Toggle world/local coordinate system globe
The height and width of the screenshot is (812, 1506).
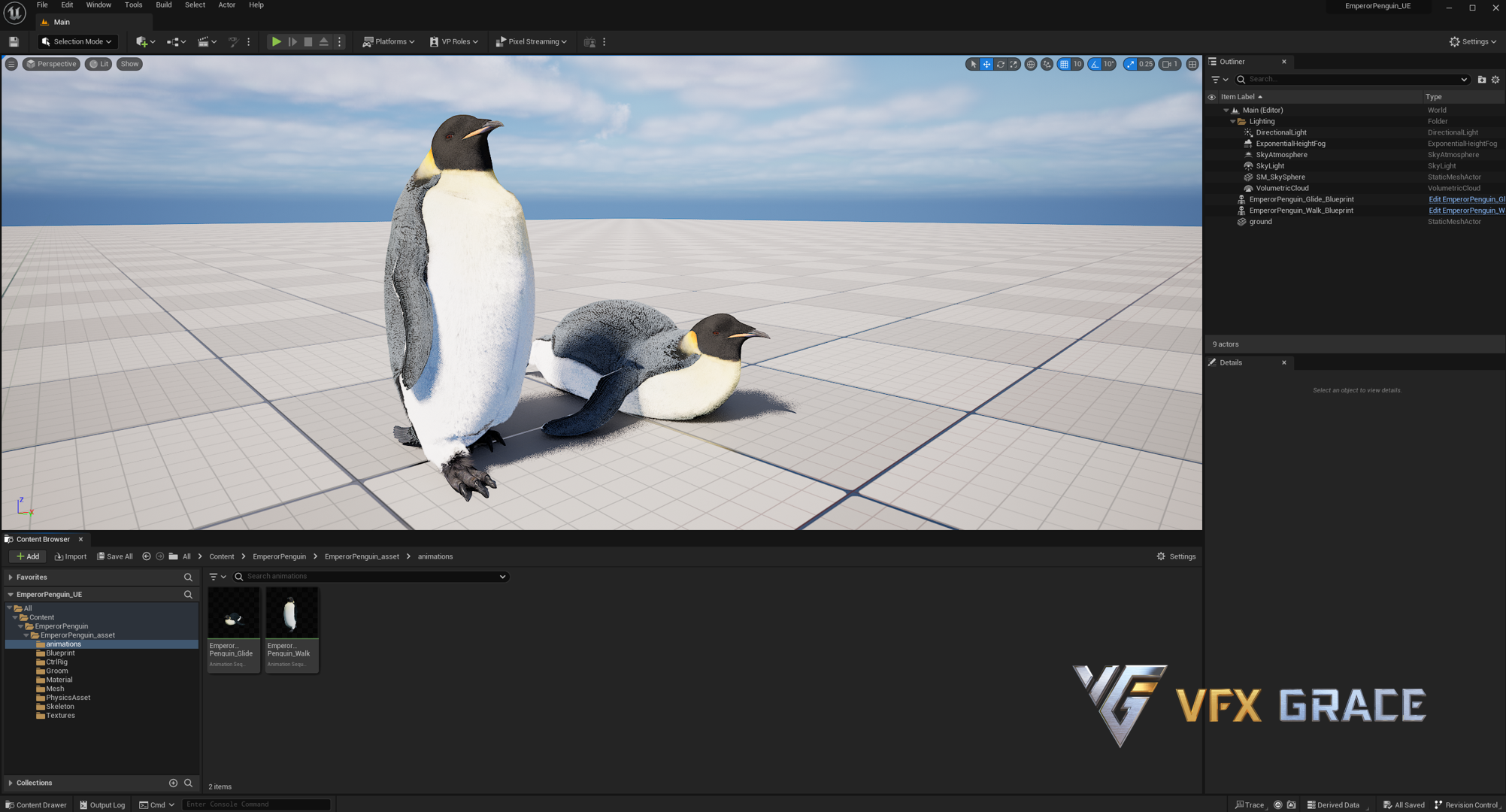coord(1031,65)
